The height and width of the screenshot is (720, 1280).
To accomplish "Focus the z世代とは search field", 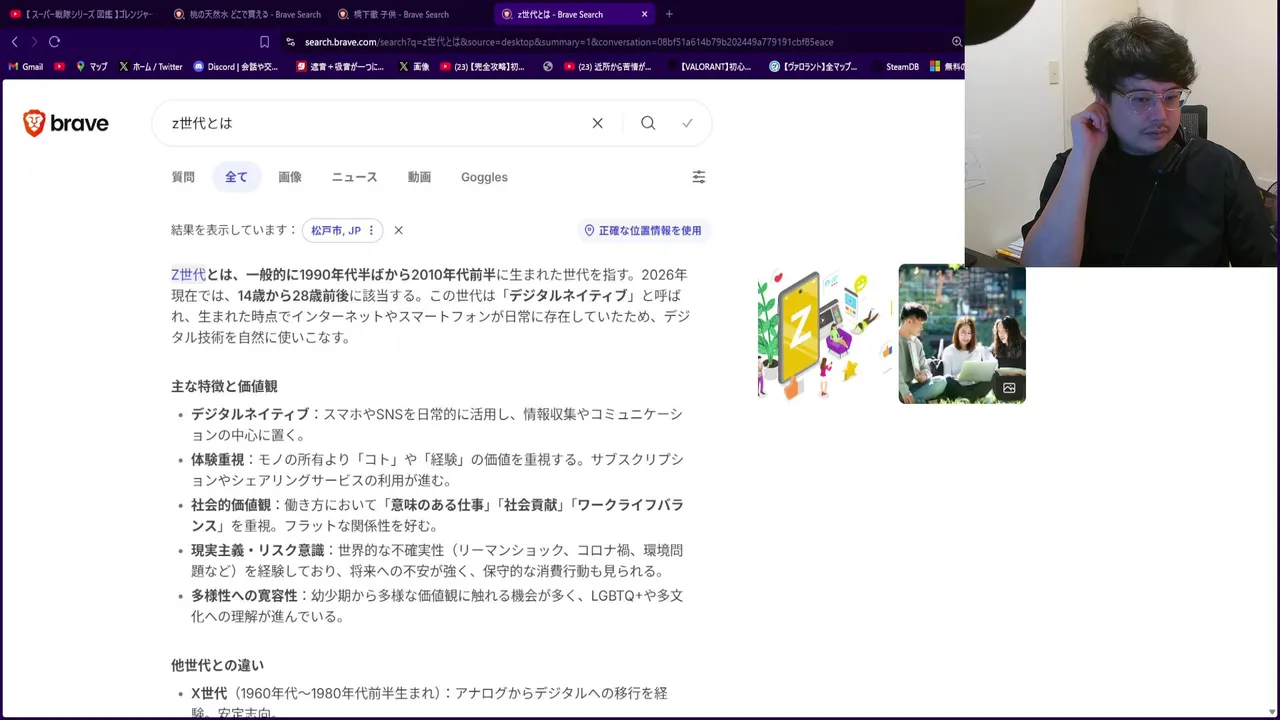I will (x=372, y=123).
